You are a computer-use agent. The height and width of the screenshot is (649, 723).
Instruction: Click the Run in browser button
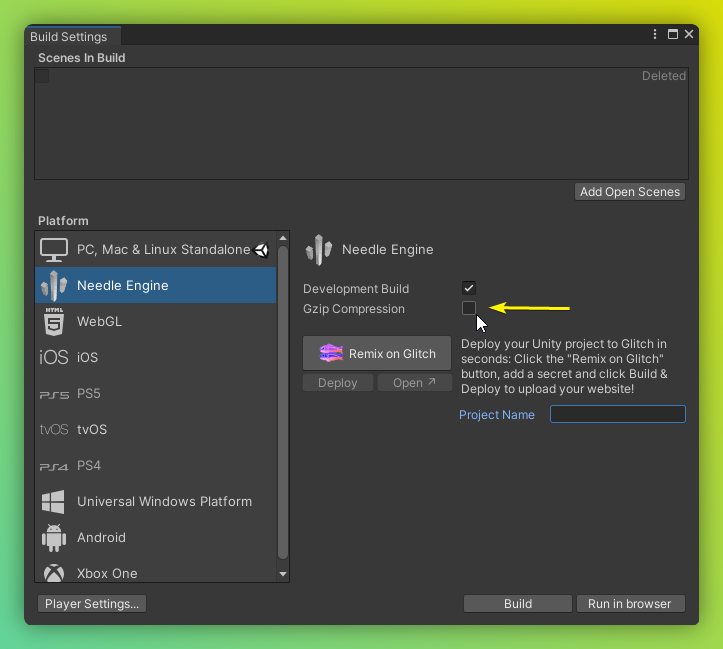[630, 604]
